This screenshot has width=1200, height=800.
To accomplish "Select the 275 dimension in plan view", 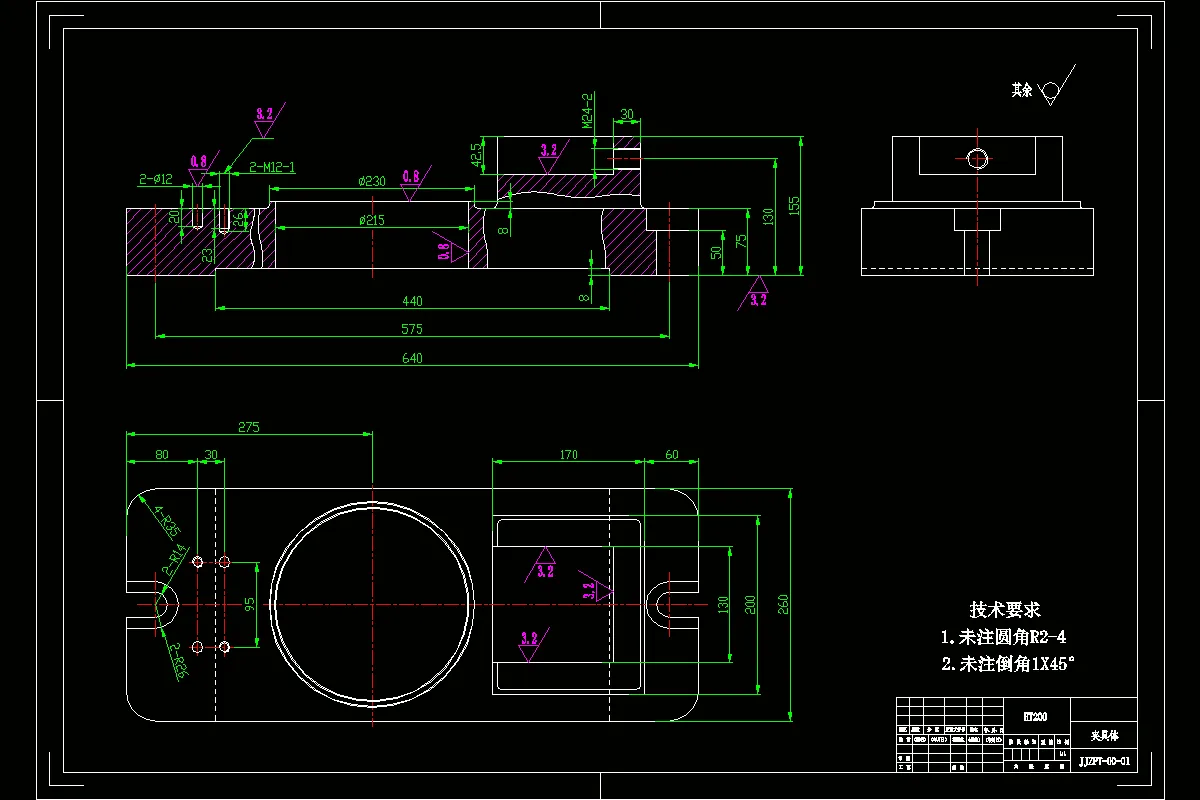I will click(249, 427).
